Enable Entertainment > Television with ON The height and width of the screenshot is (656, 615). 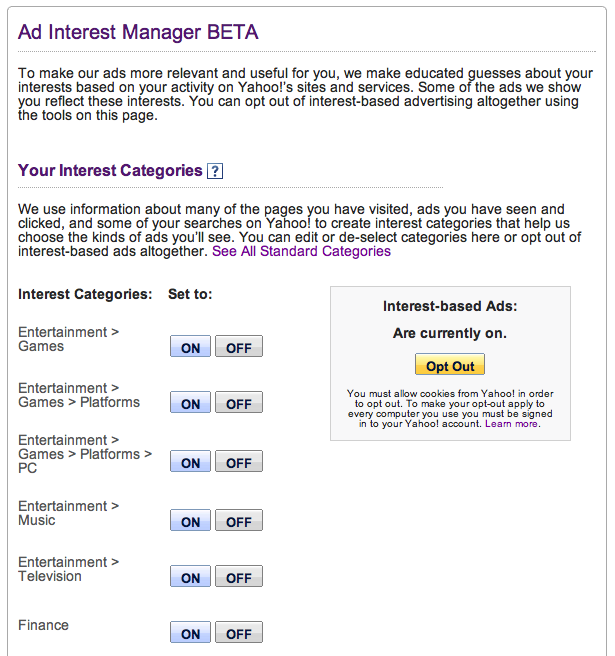(x=190, y=578)
